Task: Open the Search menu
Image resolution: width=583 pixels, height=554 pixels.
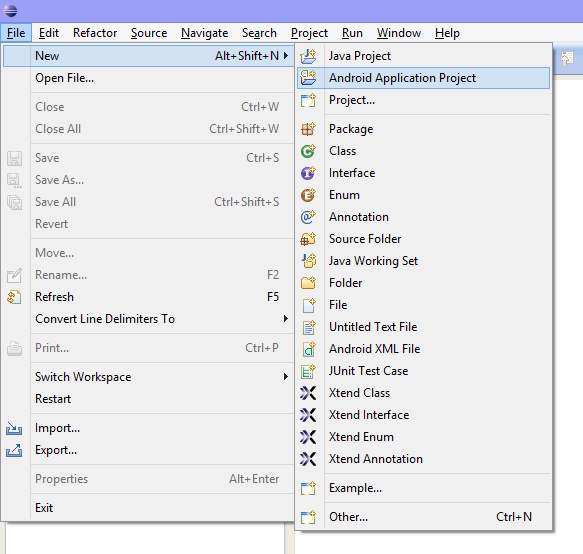Action: [259, 33]
